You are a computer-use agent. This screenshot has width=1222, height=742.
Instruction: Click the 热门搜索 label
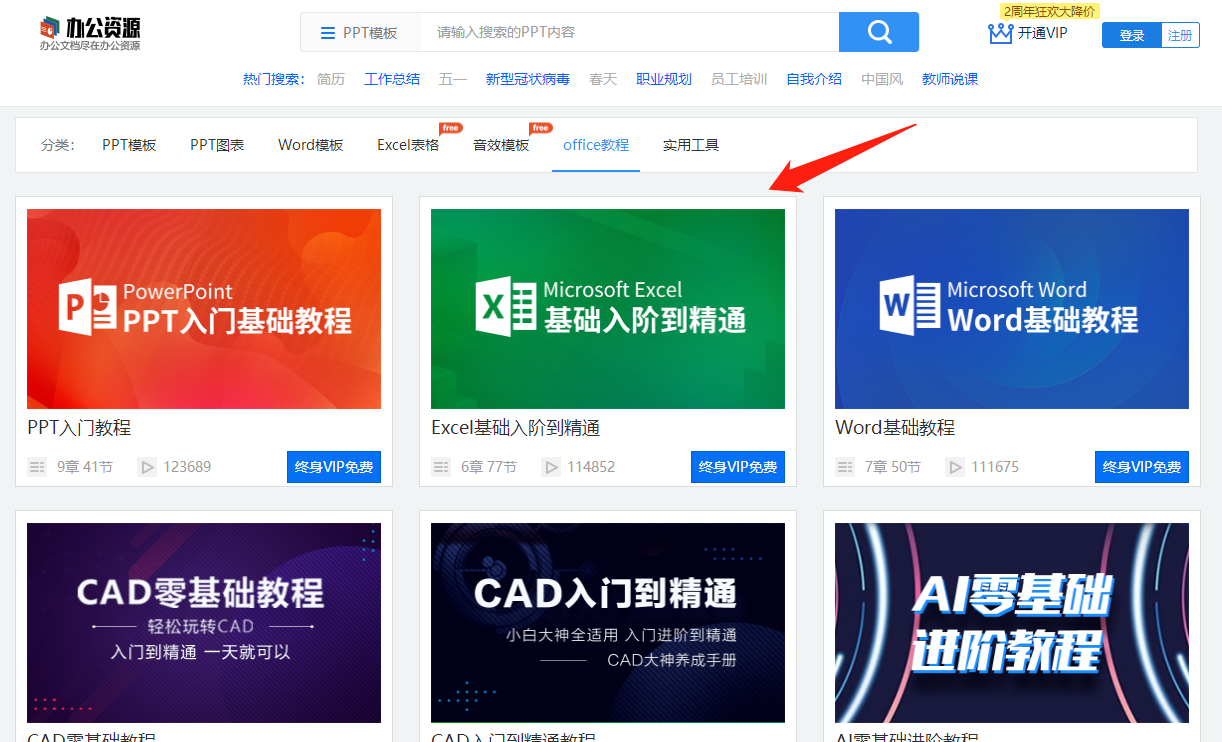coord(273,79)
